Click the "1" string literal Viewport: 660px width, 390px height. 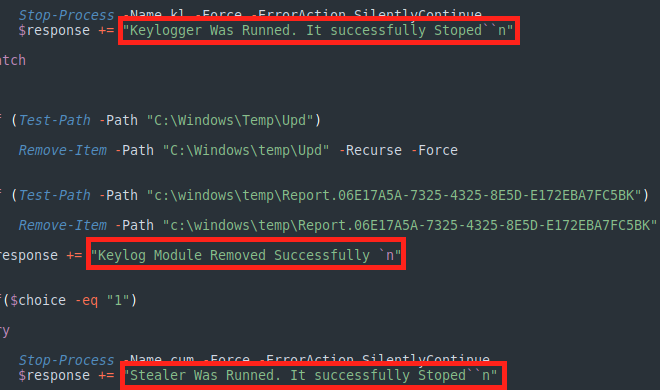click(x=118, y=300)
